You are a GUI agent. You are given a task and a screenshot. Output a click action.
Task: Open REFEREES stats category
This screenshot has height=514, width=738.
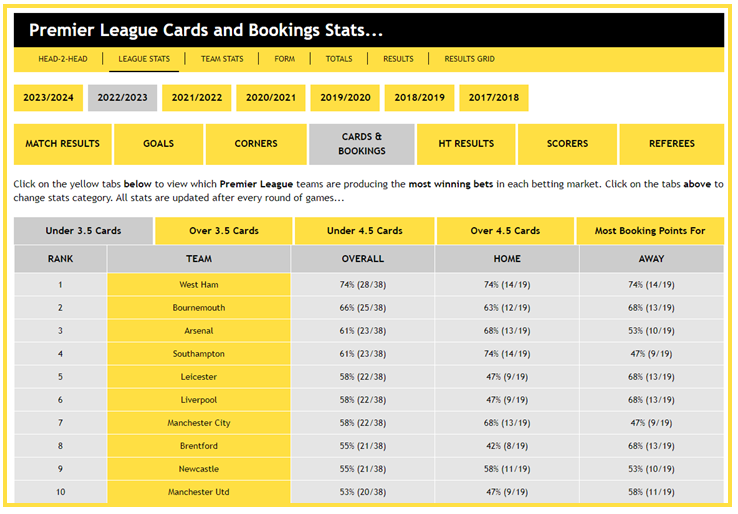[x=672, y=144]
